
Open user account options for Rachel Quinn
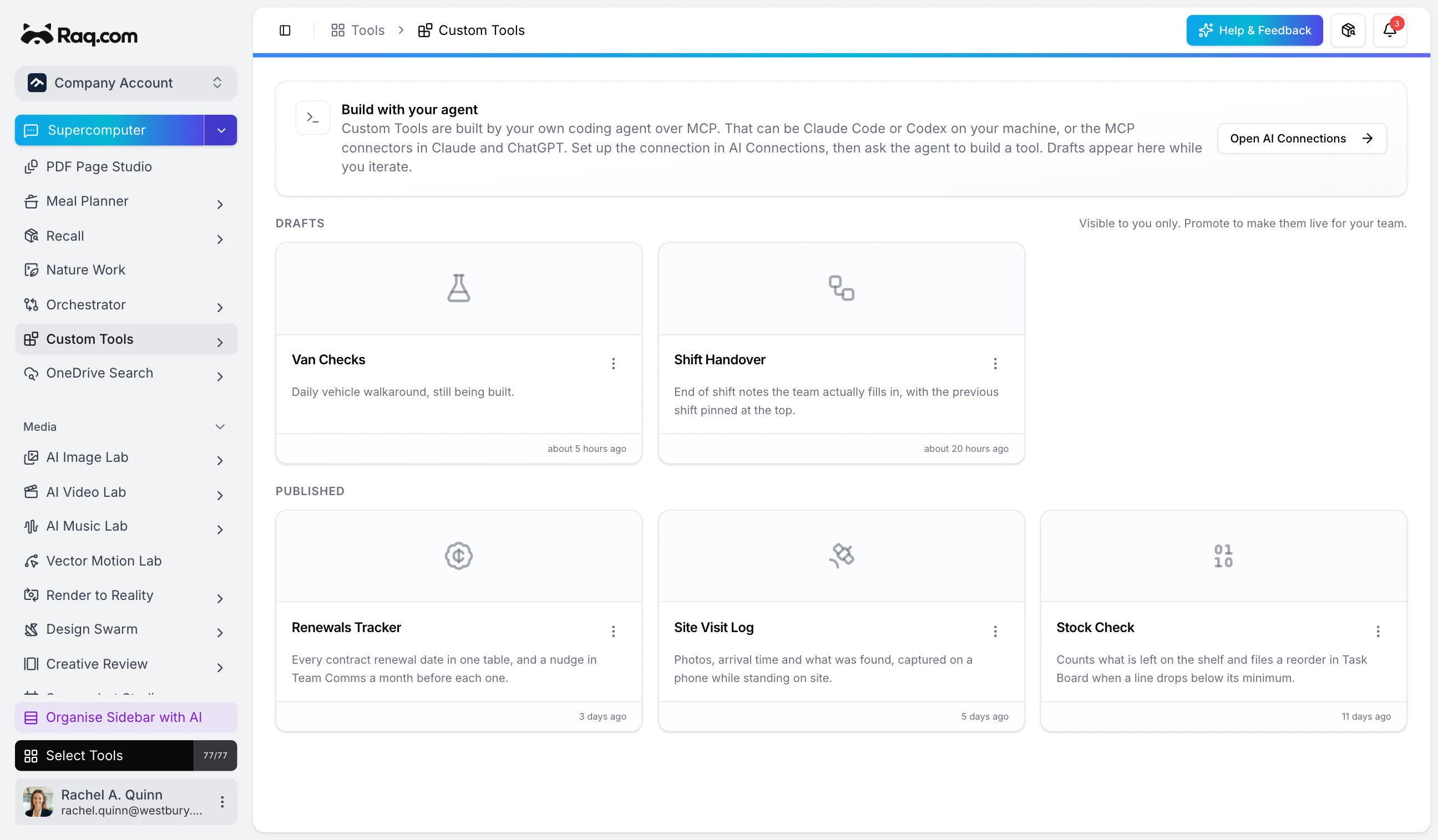coord(222,801)
